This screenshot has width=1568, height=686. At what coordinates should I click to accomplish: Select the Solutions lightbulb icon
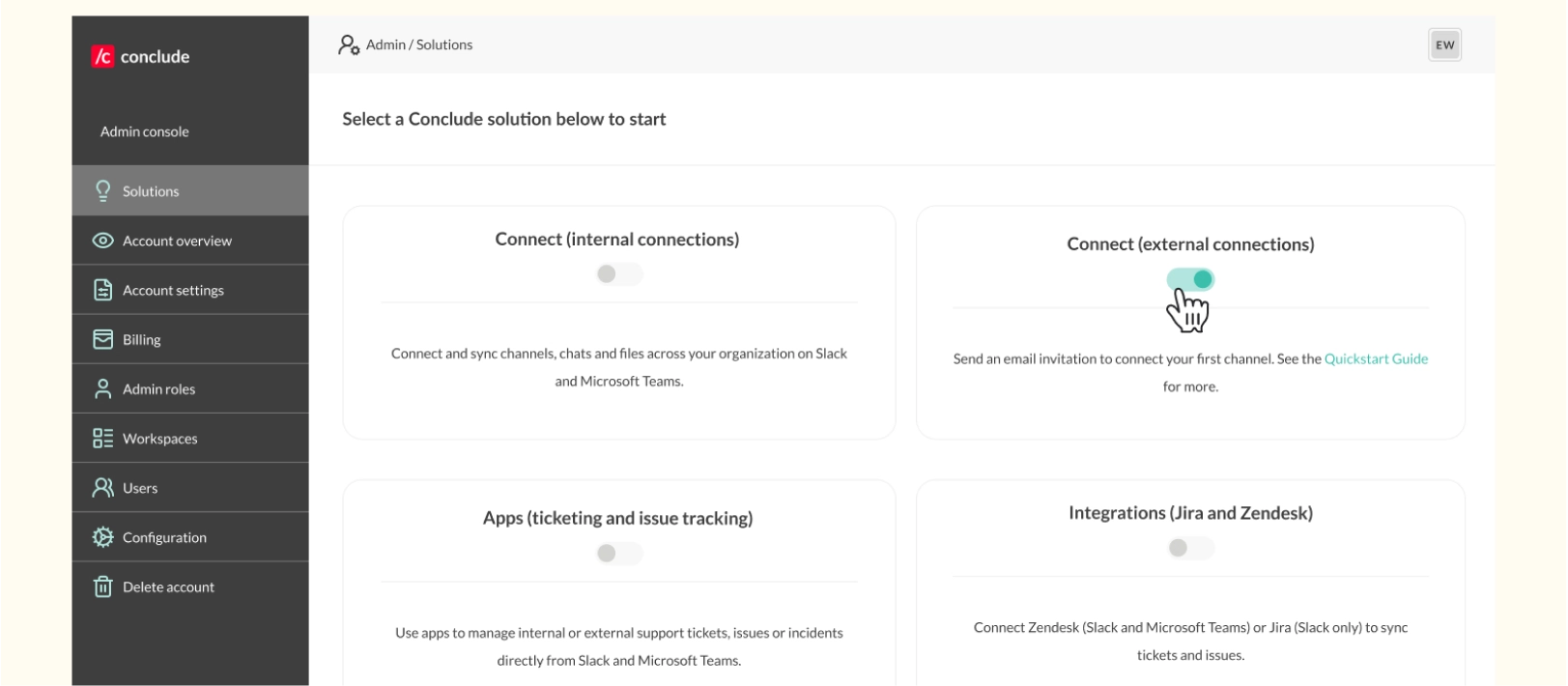point(102,190)
